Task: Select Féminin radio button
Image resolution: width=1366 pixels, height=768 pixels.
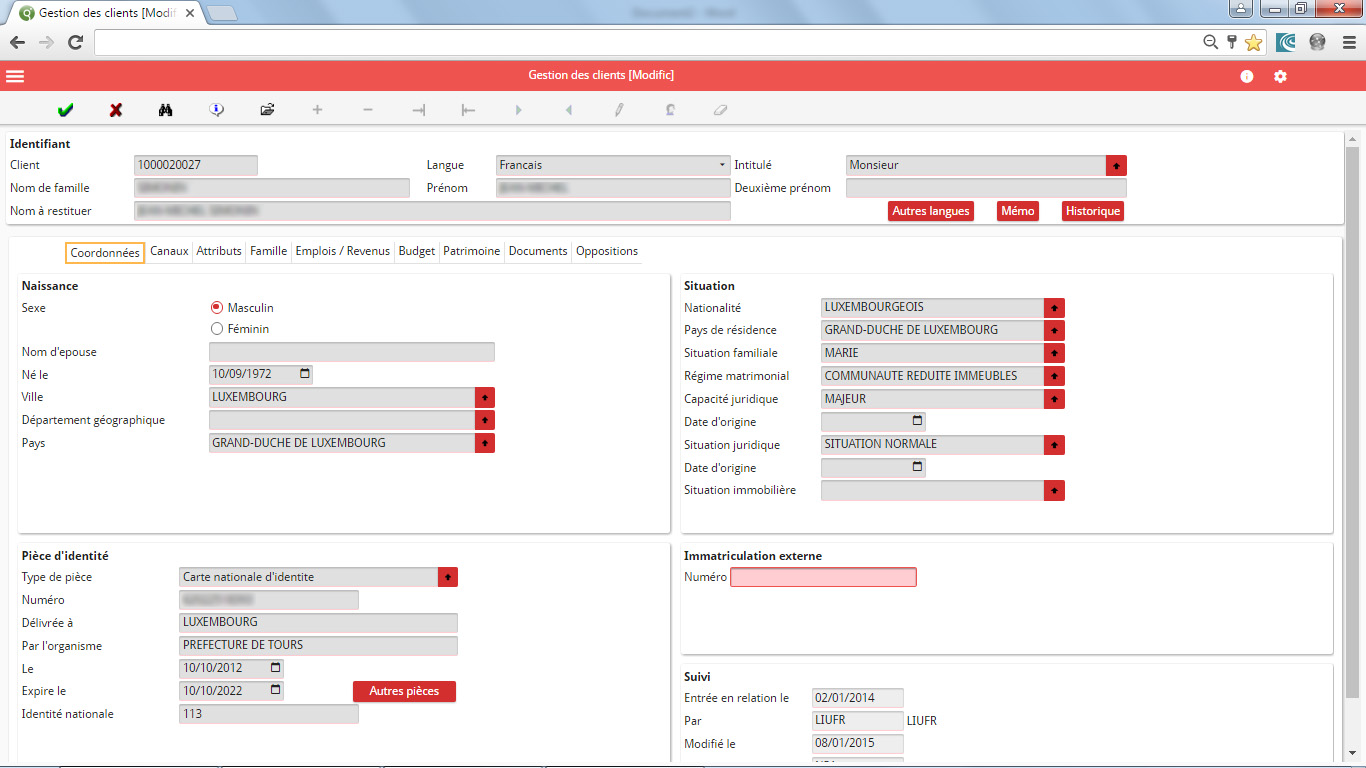Action: pos(217,329)
